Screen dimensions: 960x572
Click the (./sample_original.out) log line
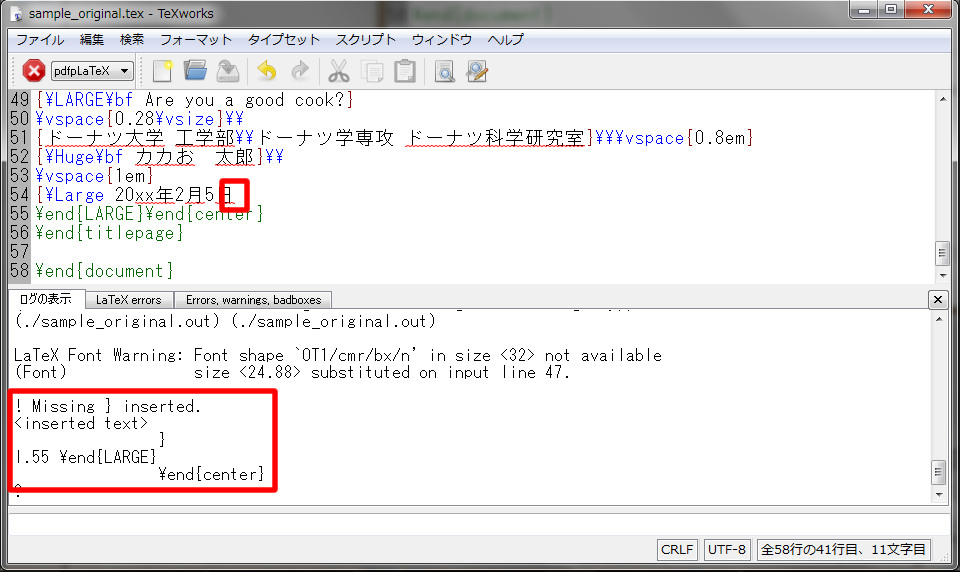225,321
